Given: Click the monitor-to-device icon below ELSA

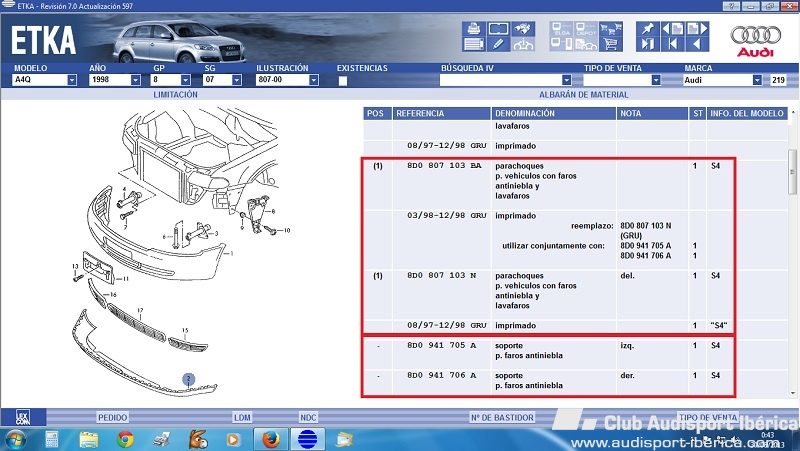Looking at the screenshot, I should pos(562,44).
